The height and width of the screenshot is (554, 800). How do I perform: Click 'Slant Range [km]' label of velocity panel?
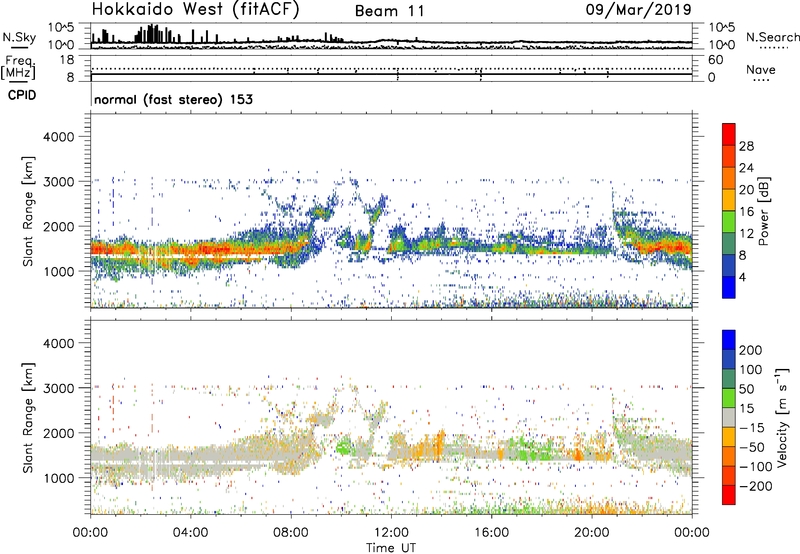click(x=28, y=418)
